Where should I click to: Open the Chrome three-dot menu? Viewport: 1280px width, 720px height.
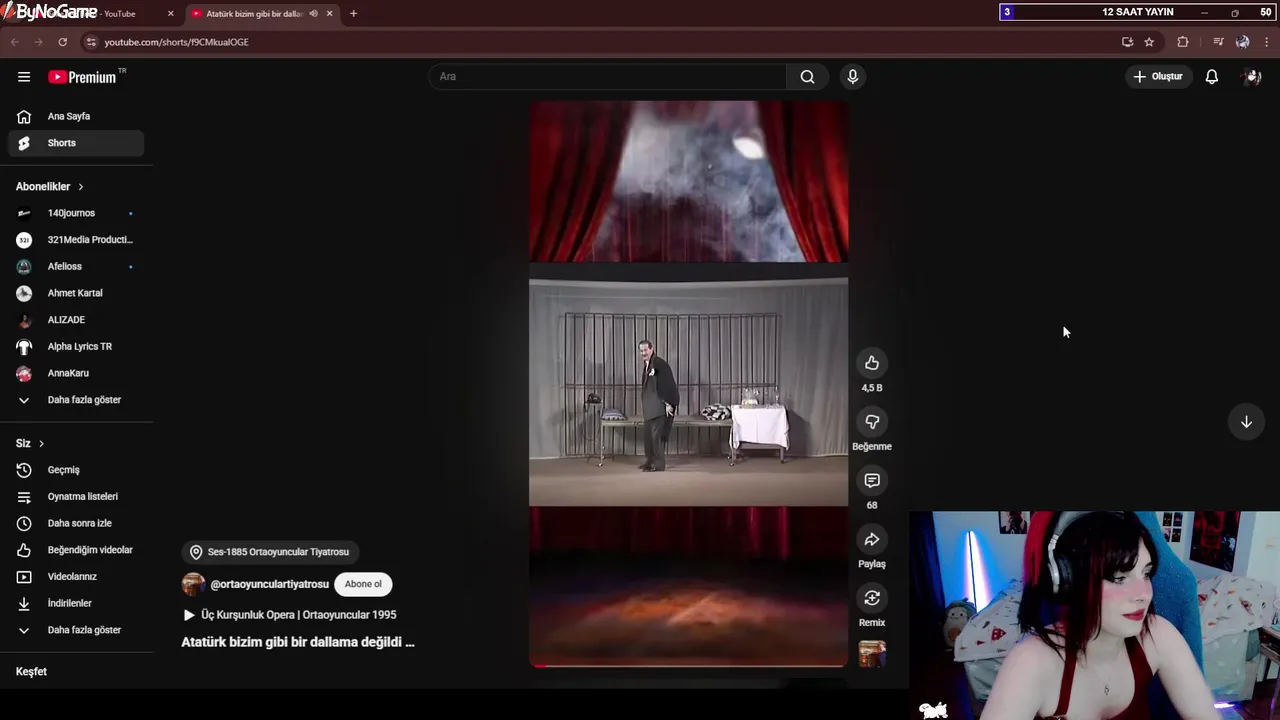(1267, 42)
